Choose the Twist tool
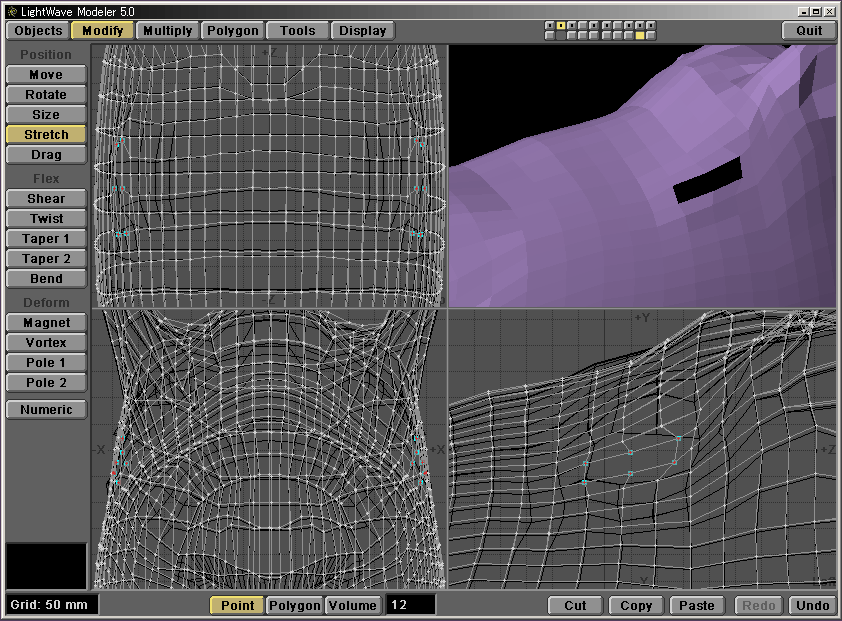842x621 pixels. pyautogui.click(x=46, y=219)
